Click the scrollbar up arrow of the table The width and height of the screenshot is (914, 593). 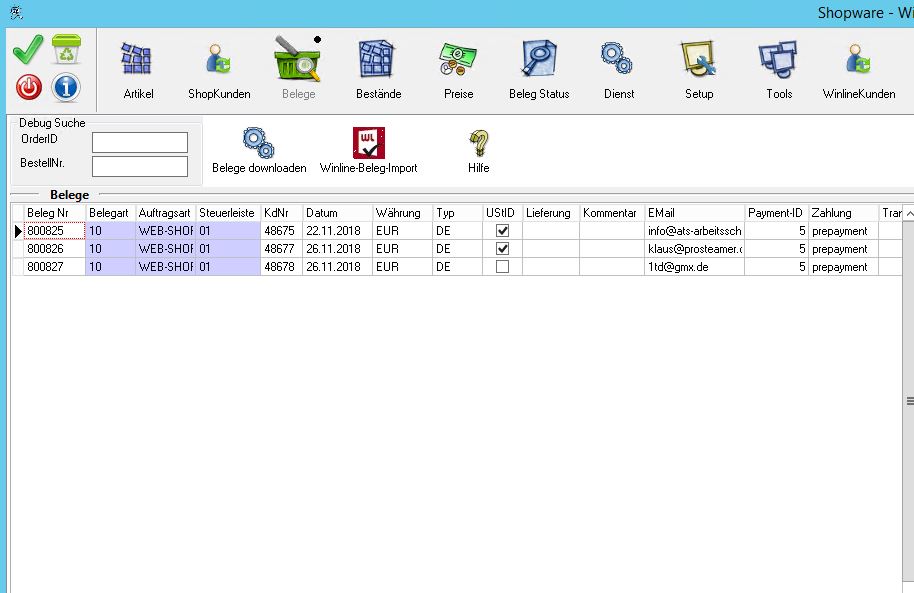click(x=909, y=214)
